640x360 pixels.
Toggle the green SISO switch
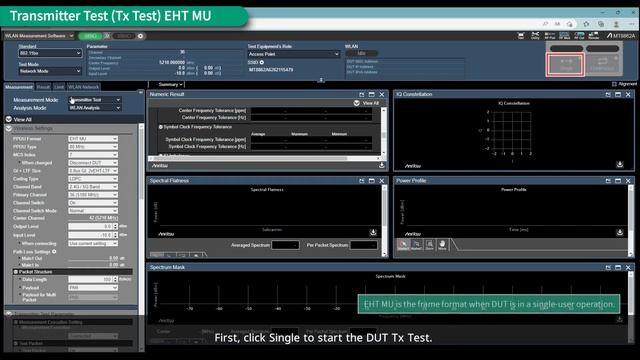pos(90,36)
